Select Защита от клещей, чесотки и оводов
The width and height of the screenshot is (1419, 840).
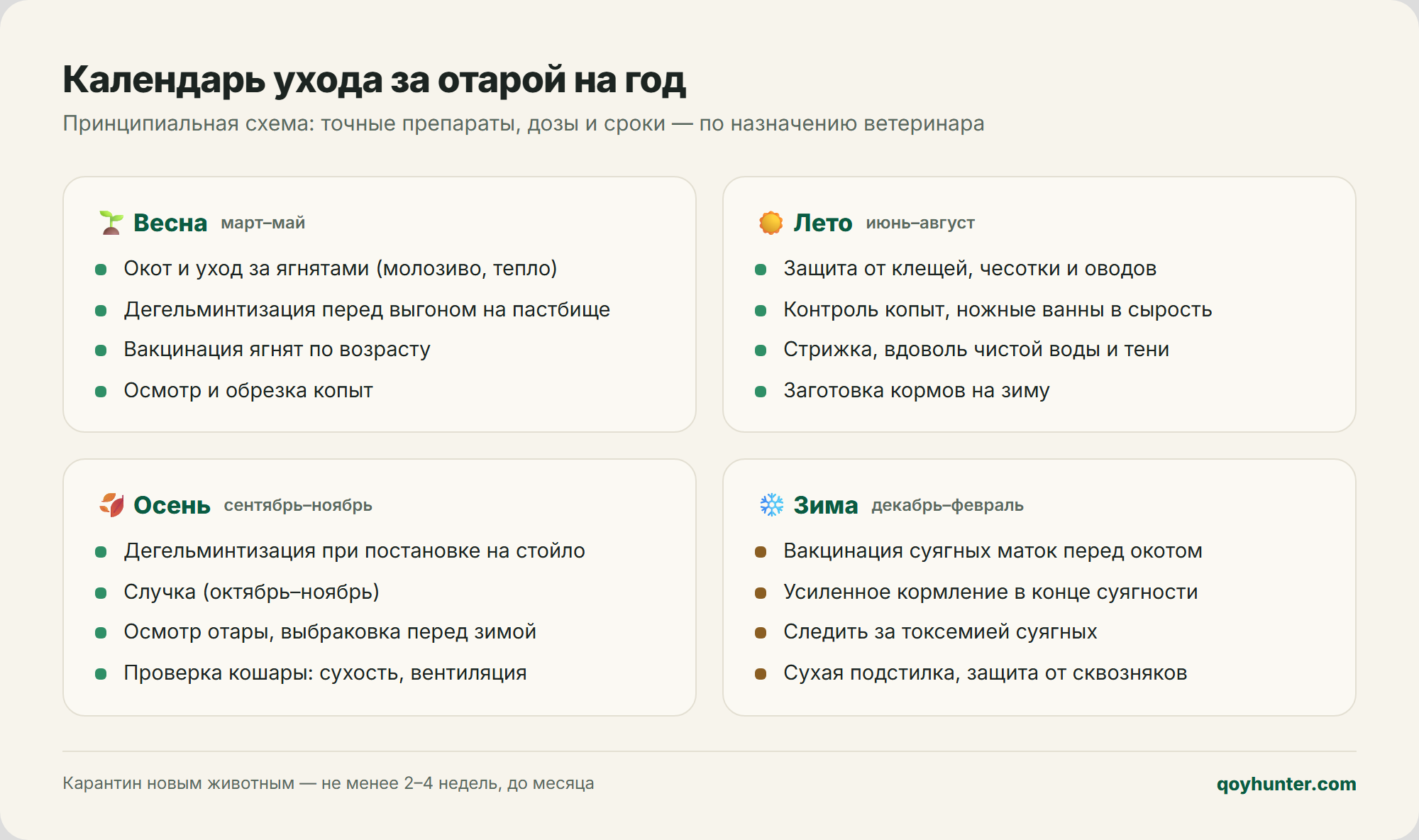(970, 269)
